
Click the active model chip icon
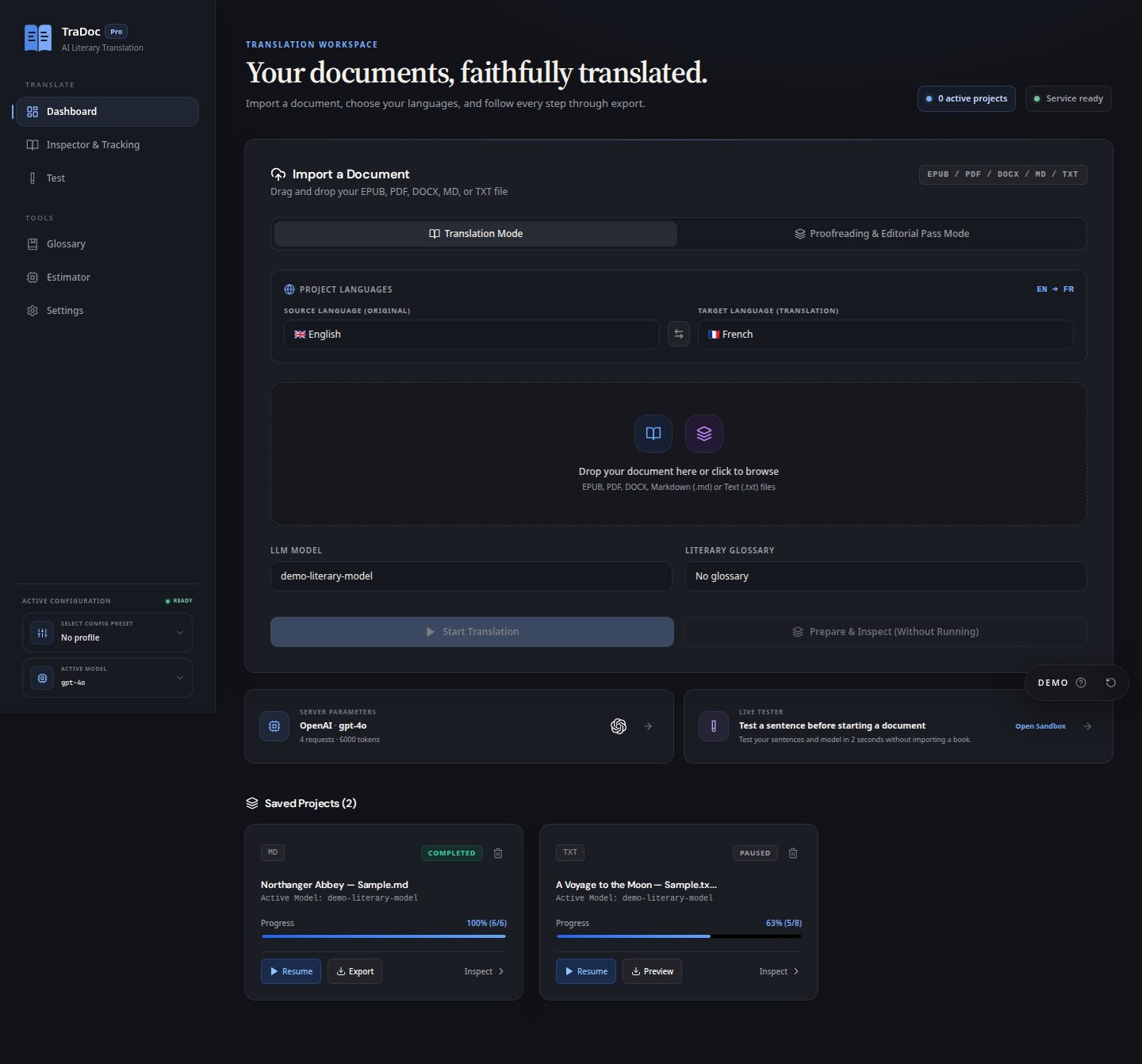pyautogui.click(x=43, y=678)
